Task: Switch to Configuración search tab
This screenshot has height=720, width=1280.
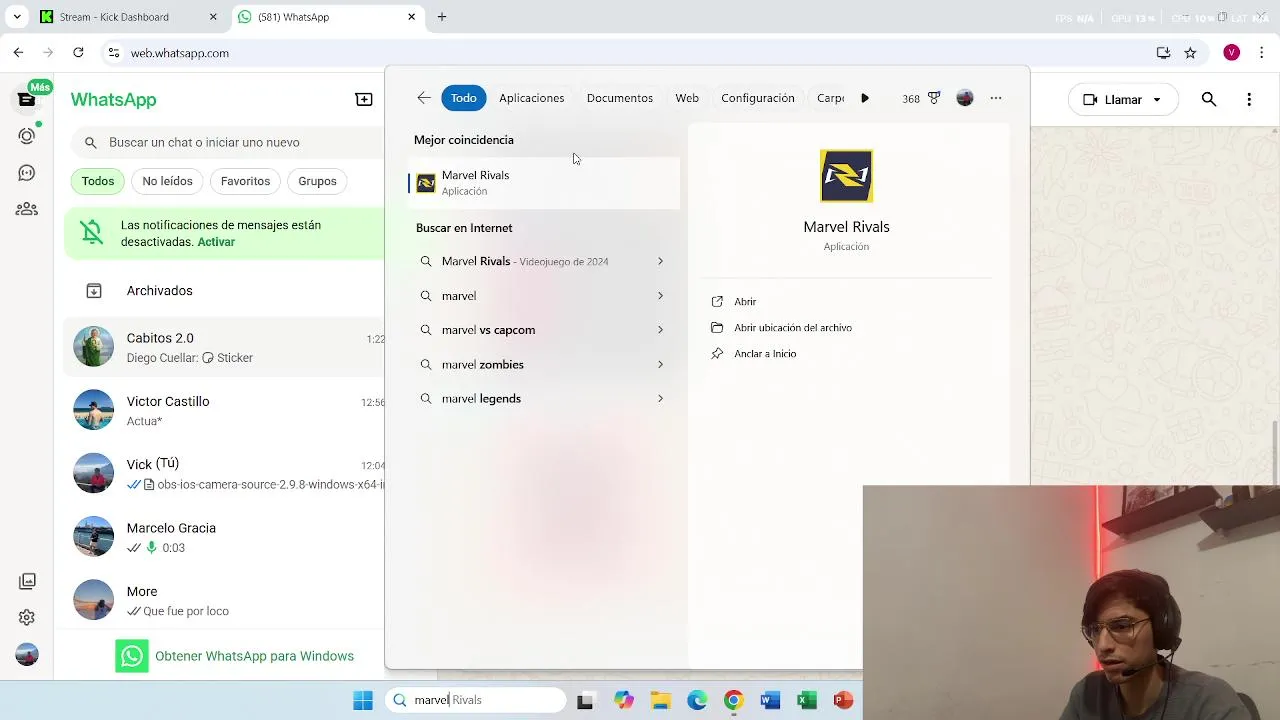Action: [x=758, y=98]
